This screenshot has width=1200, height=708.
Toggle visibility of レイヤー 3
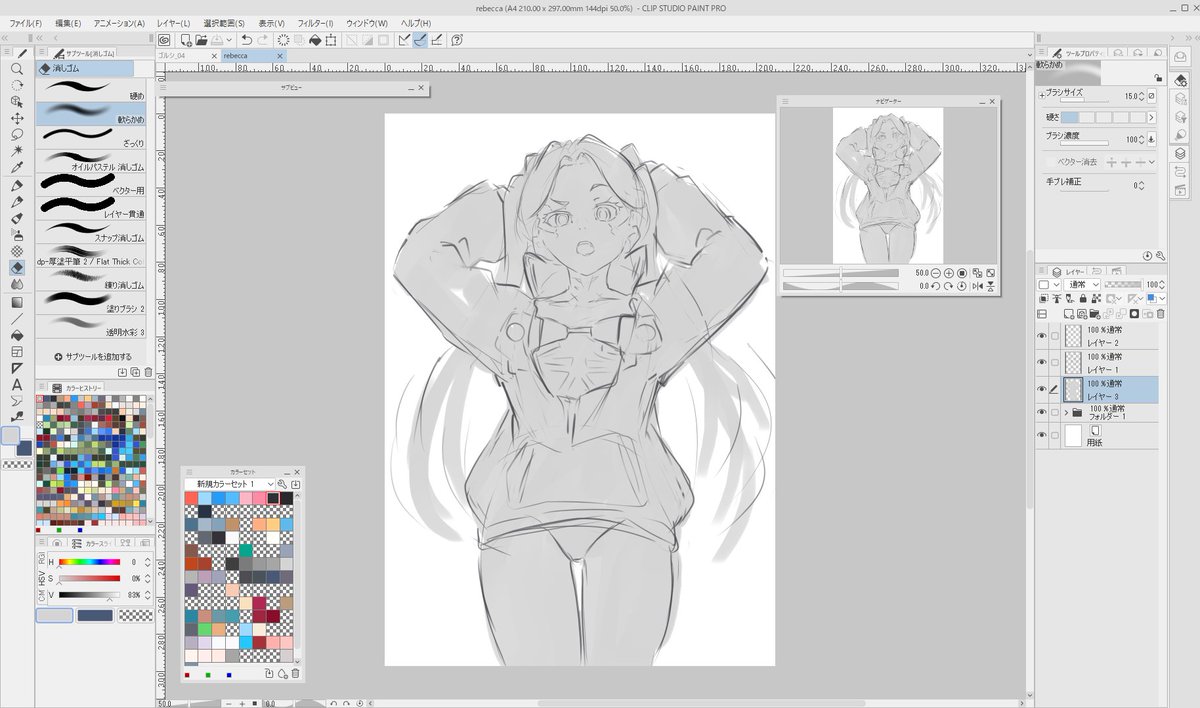coord(1042,389)
